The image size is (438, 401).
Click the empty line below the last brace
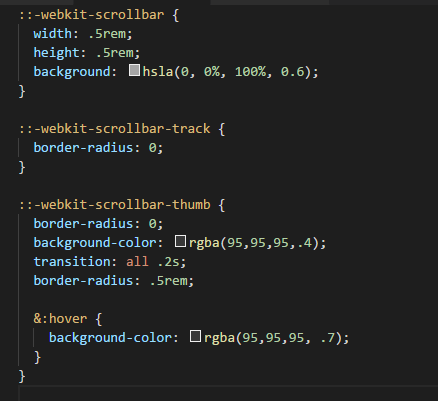pos(228,394)
